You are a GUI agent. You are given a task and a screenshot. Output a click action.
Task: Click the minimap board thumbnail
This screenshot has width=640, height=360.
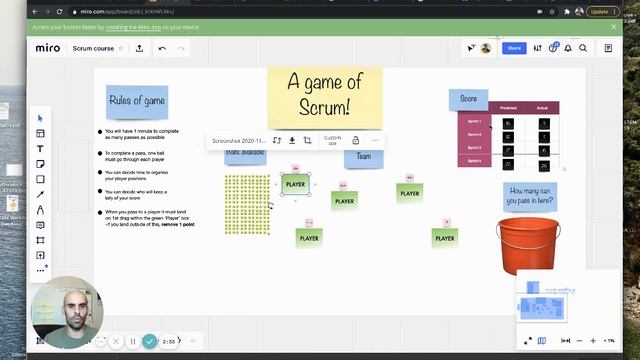pyautogui.click(x=542, y=308)
